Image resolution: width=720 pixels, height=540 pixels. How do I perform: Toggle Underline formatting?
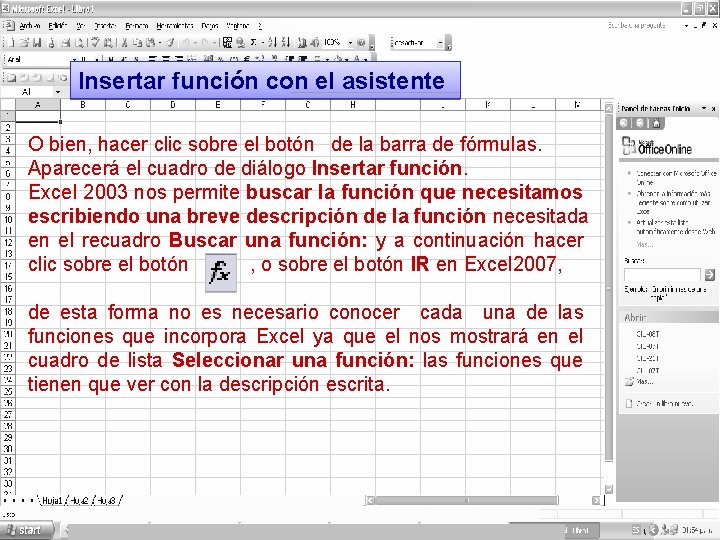(x=136, y=59)
